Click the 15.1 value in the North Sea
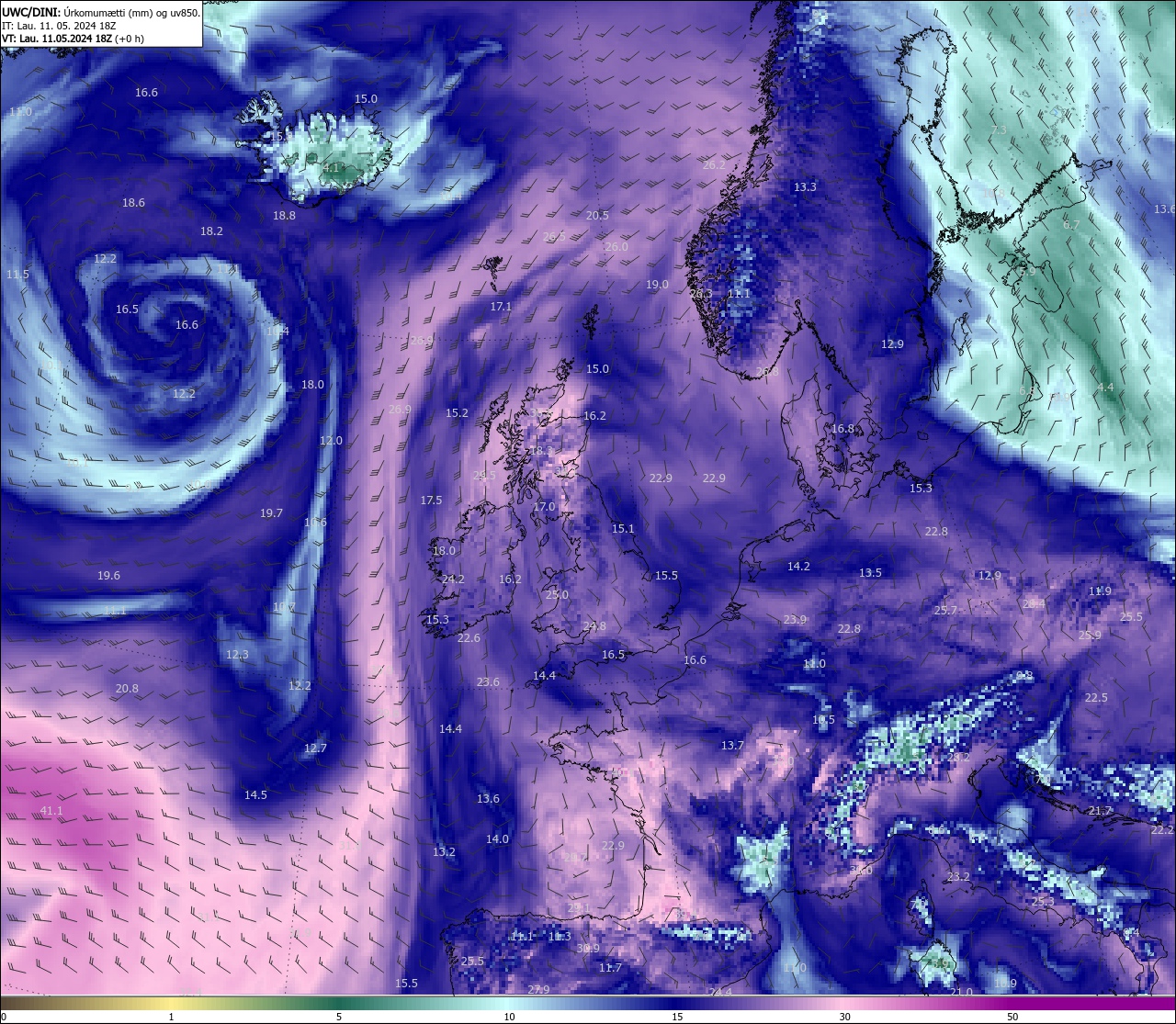 [x=623, y=529]
